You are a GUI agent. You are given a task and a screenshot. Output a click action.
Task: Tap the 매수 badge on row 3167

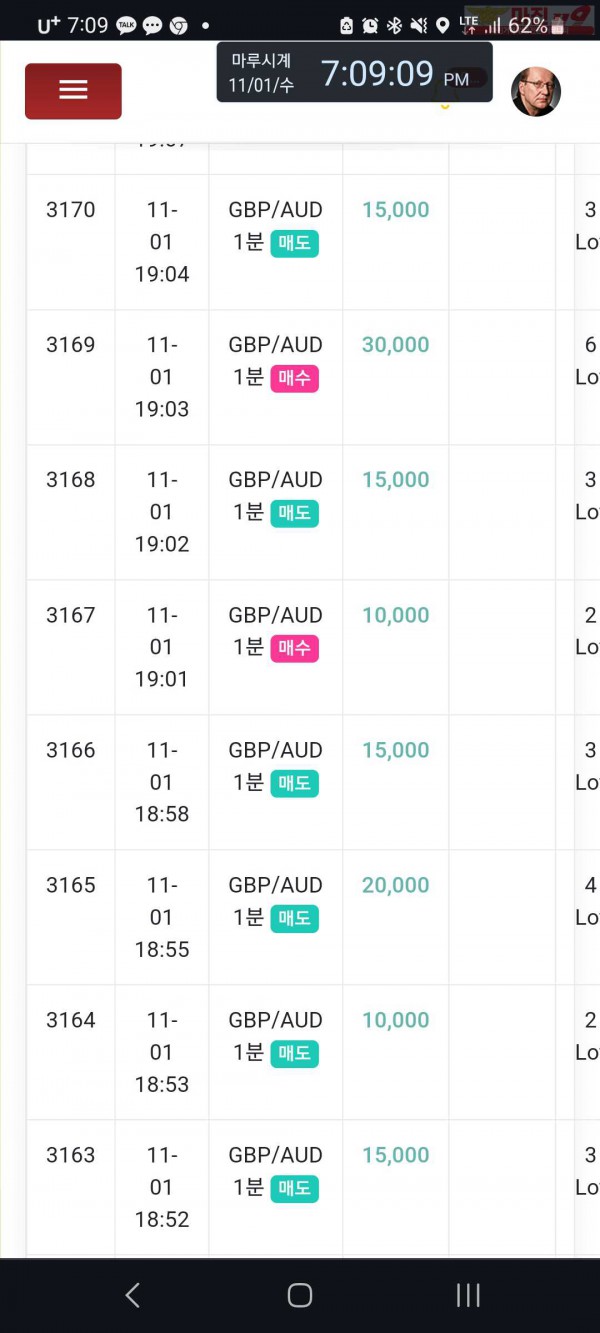coord(294,648)
